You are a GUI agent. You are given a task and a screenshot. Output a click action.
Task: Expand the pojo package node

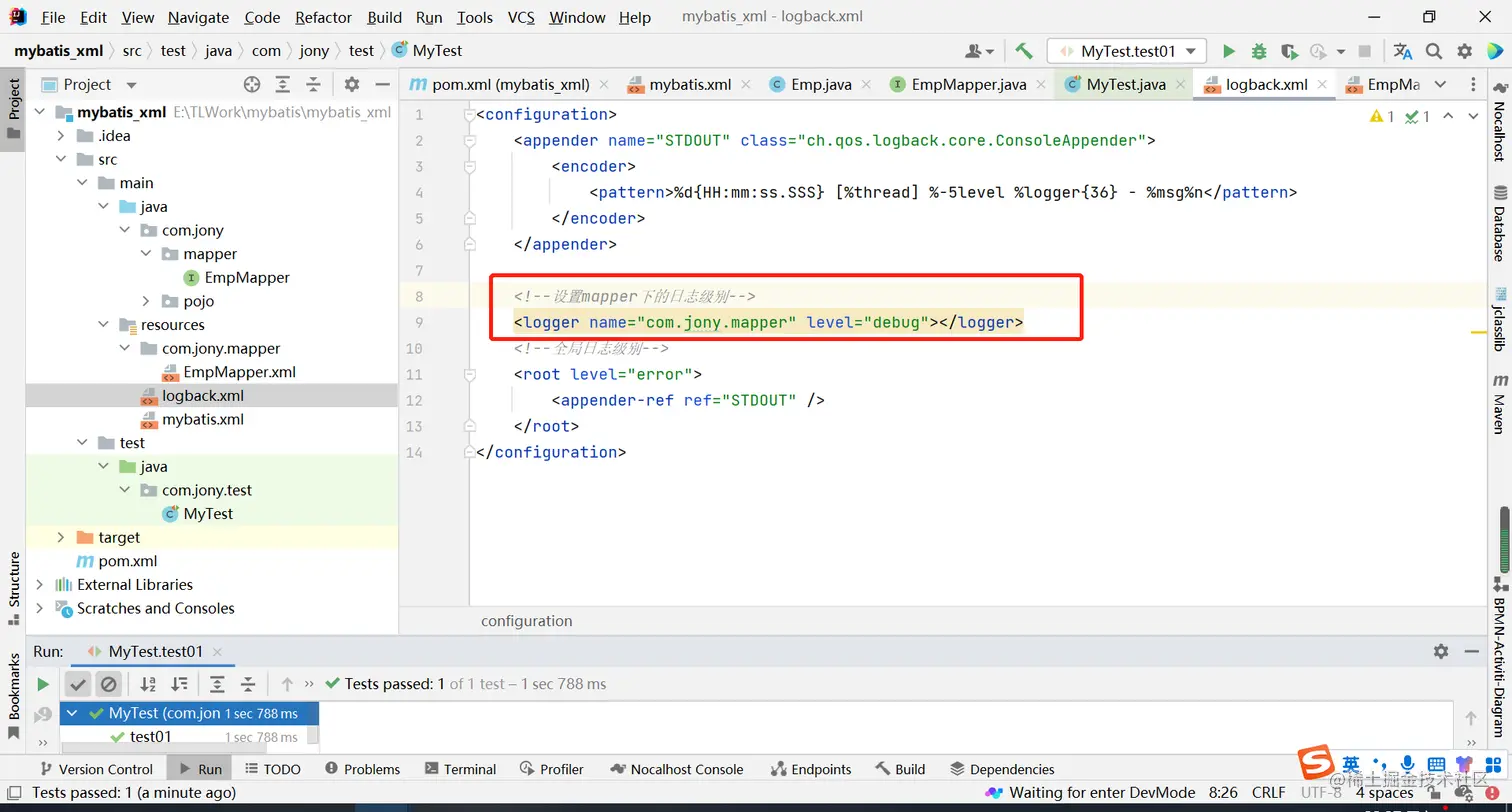pos(146,301)
